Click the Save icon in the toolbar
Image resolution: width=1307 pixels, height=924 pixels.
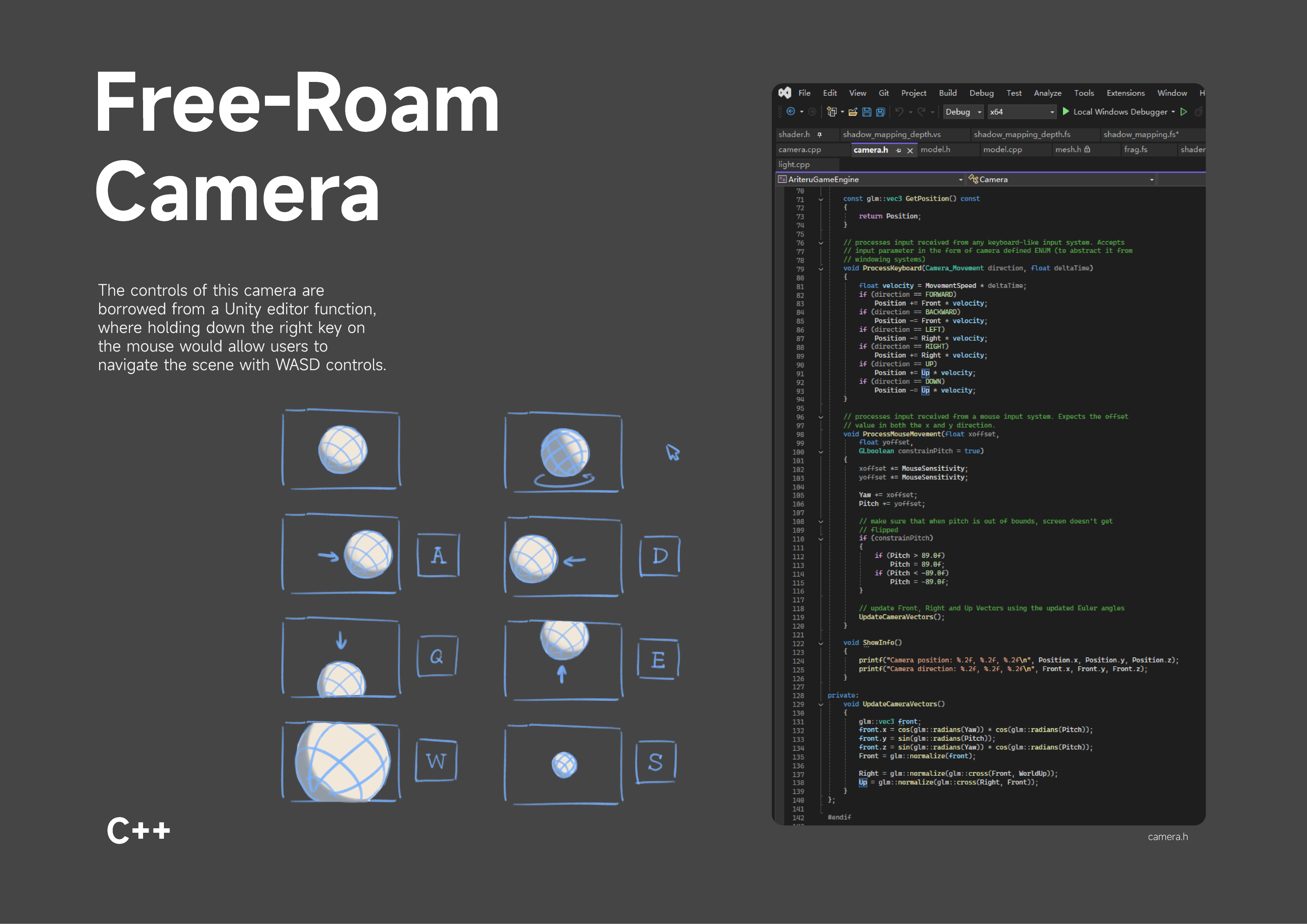(867, 112)
